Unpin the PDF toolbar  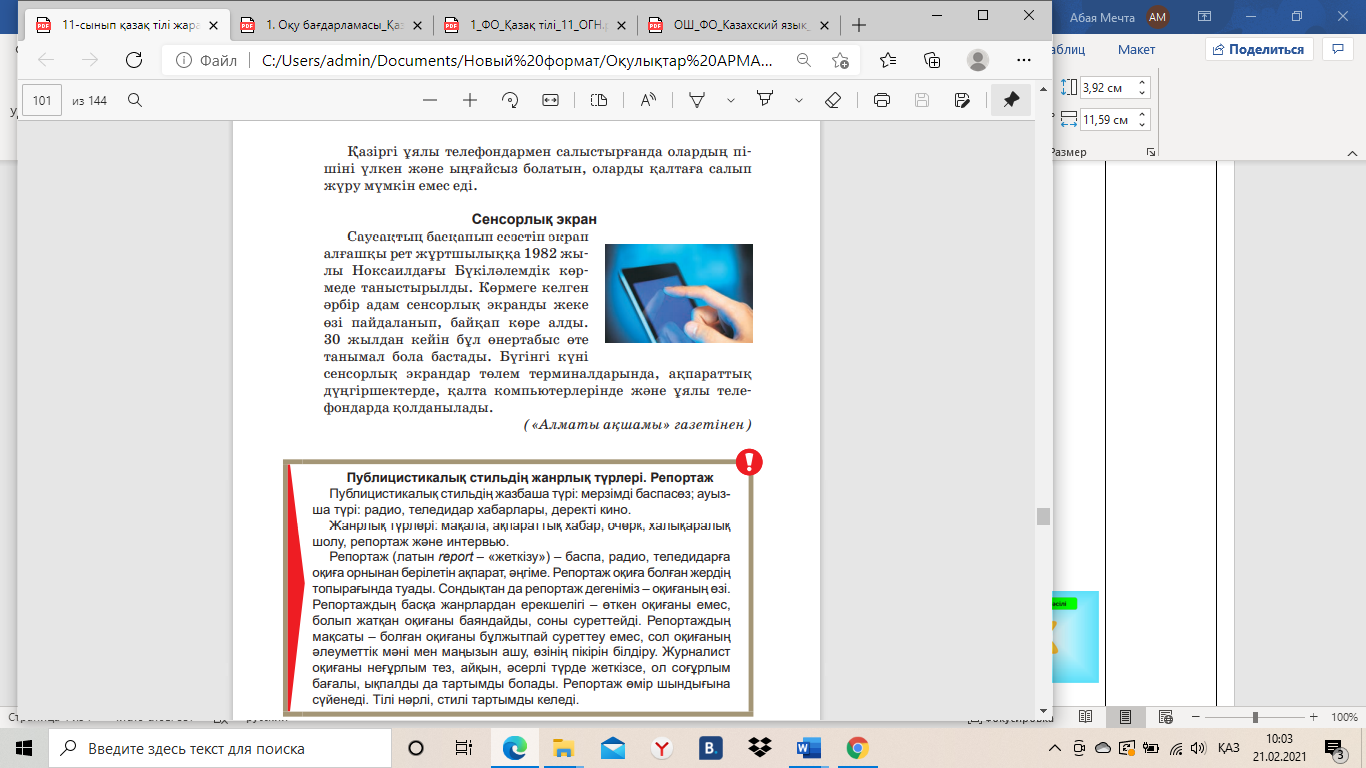point(1011,100)
